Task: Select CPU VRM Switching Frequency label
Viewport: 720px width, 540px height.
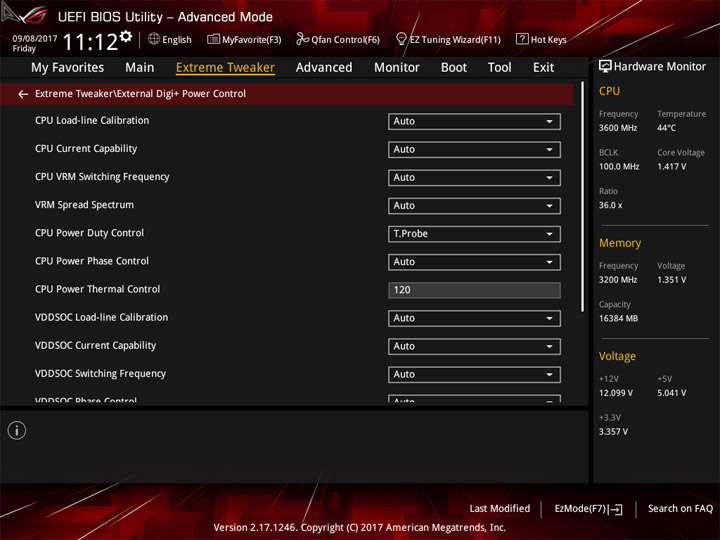Action: 102,177
